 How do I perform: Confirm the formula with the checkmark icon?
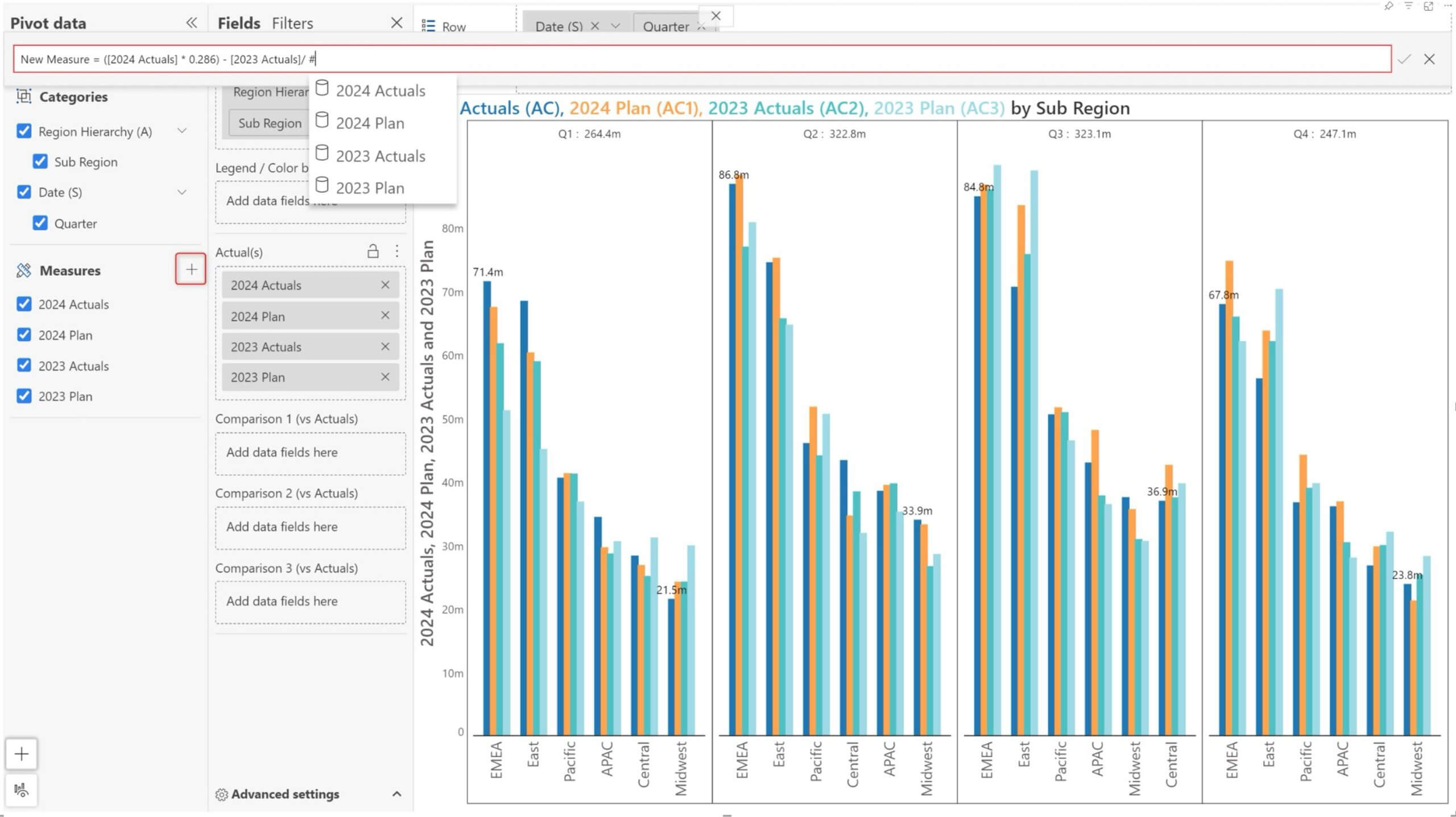(1404, 59)
